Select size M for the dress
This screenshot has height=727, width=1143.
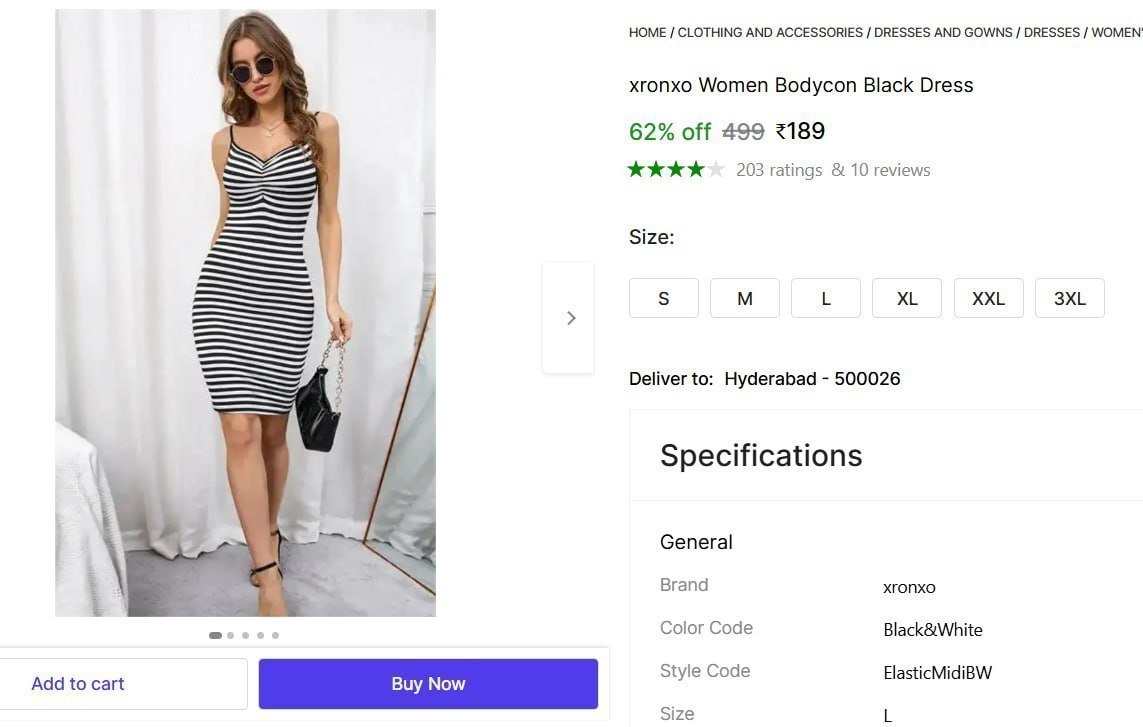[744, 298]
